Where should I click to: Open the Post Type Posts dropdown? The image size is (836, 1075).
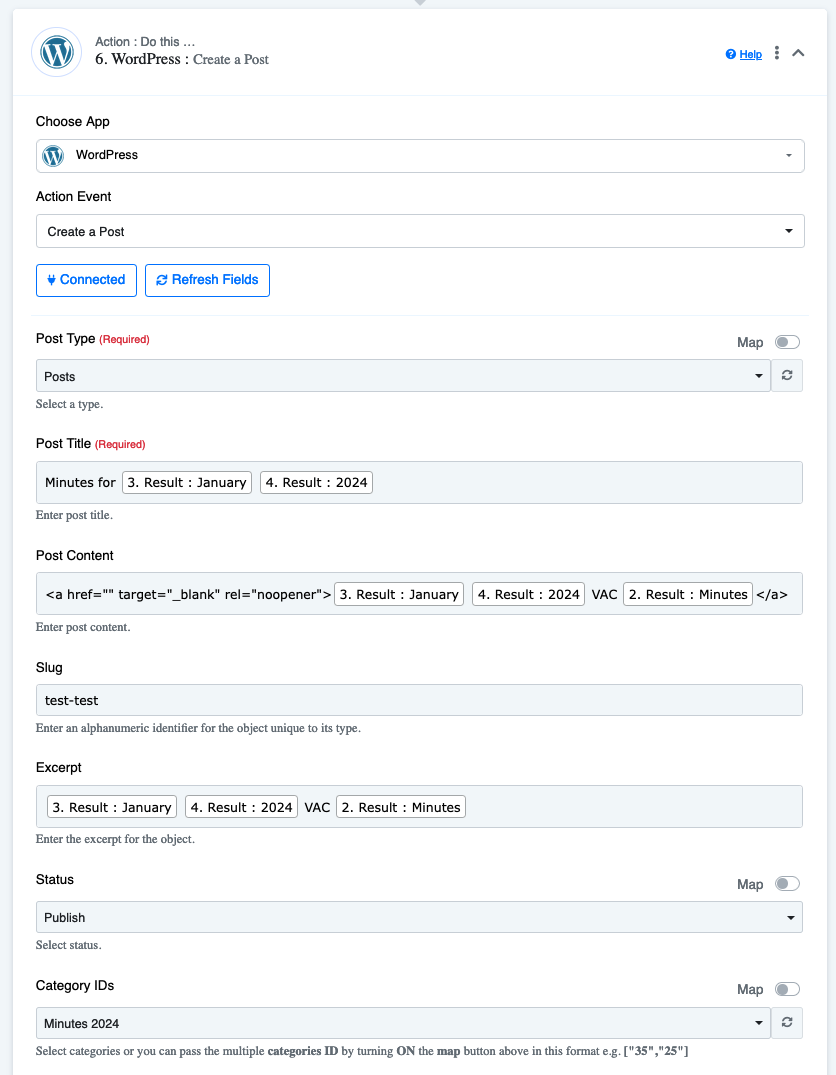tap(403, 376)
